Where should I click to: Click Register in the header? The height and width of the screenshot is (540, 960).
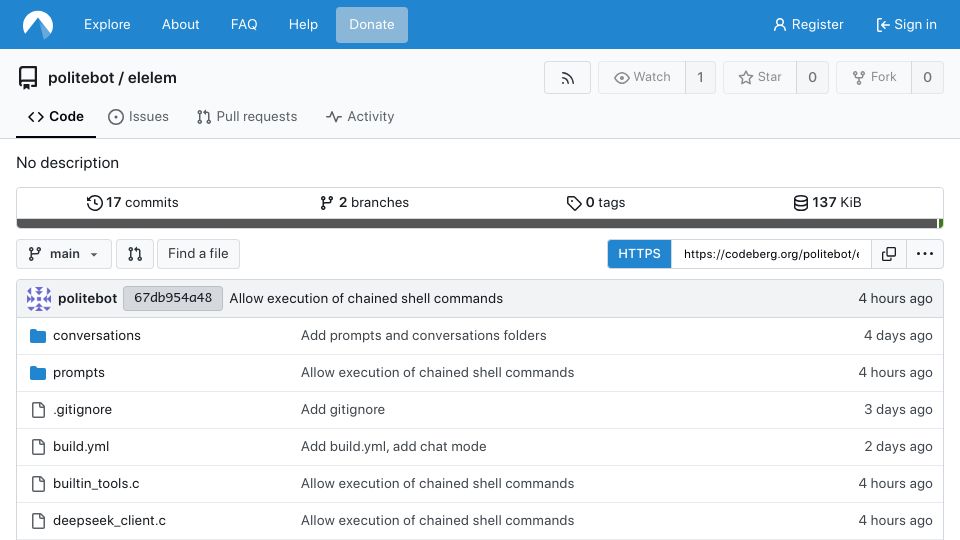tap(808, 24)
